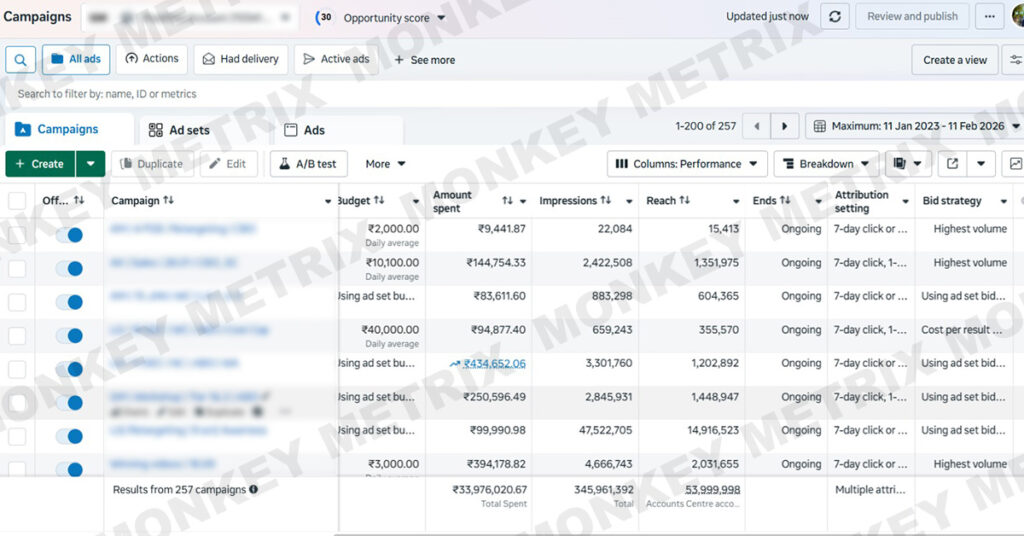The width and height of the screenshot is (1024, 536).
Task: Check the select-all header checkbox
Action: [x=17, y=201]
